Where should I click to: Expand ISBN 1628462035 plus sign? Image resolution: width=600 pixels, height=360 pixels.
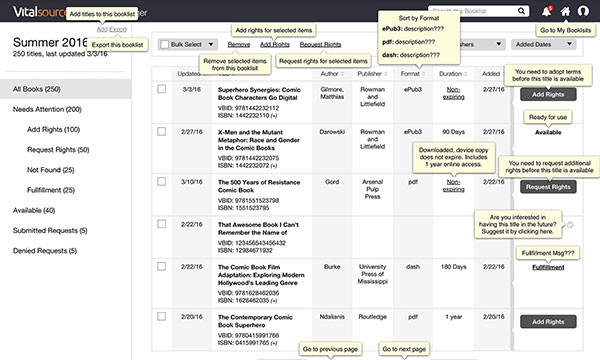tap(274, 301)
